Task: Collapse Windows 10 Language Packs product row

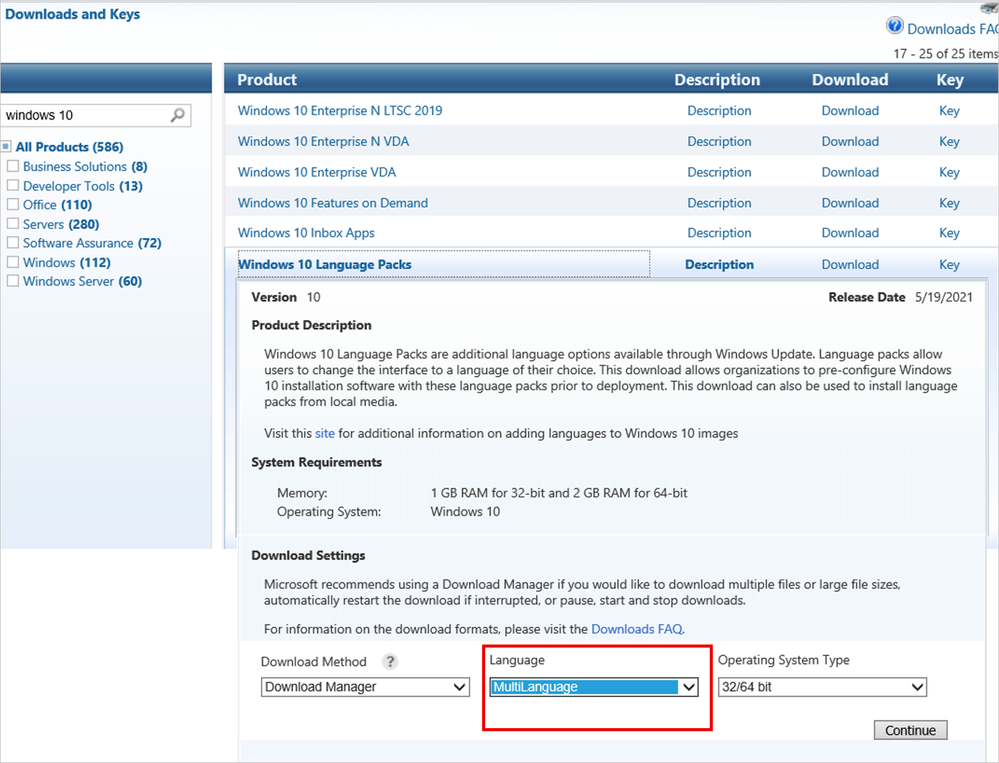Action: (325, 264)
